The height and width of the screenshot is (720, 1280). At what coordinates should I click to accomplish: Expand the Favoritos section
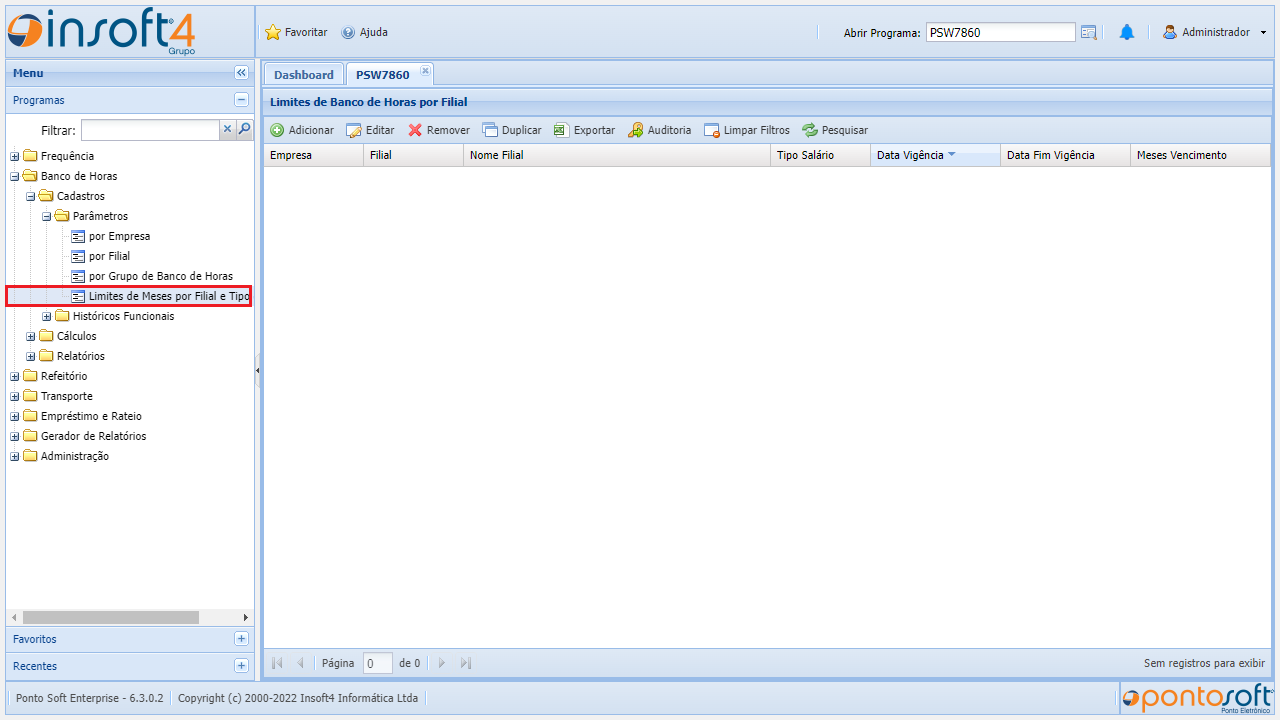click(241, 639)
